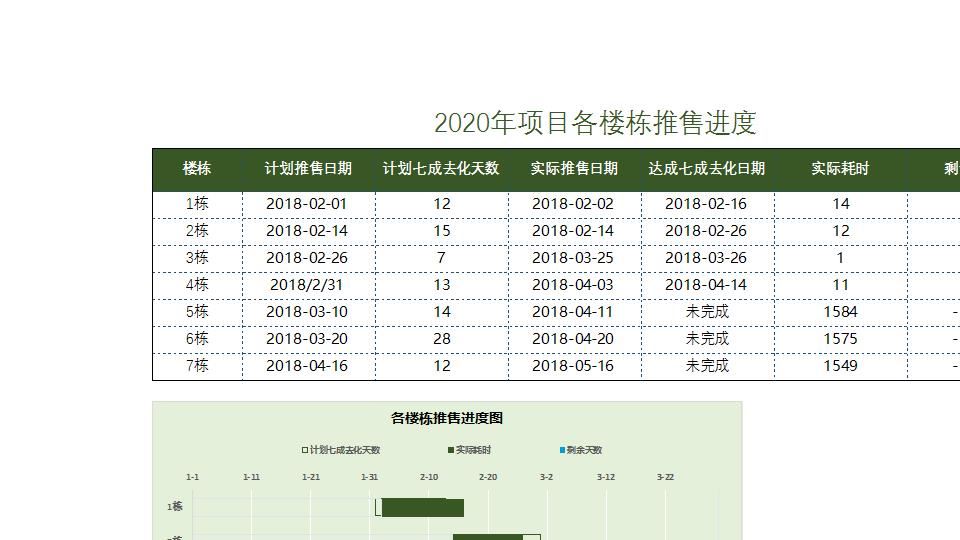This screenshot has width=960, height=540.
Task: Select the cell with value 28
Action: (441, 339)
